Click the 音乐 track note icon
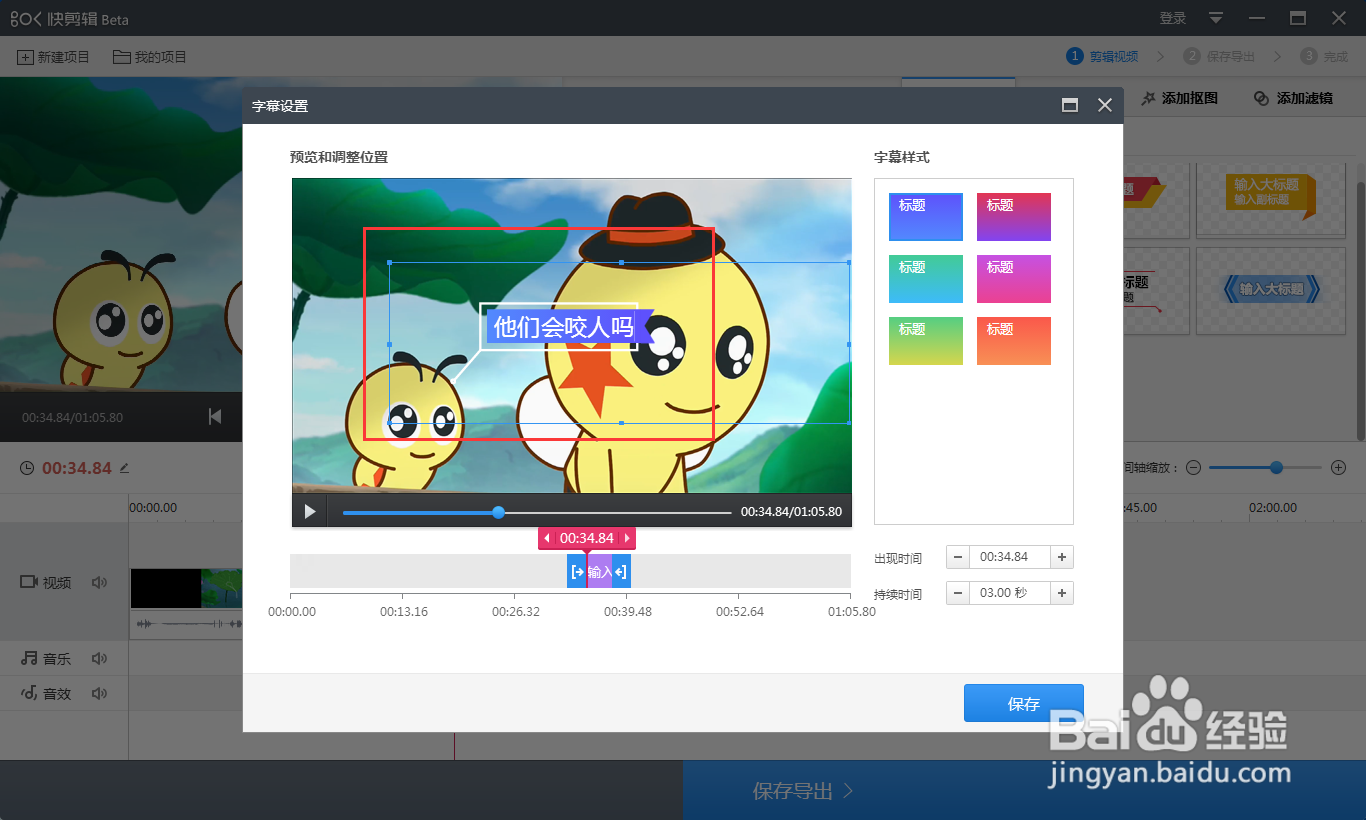Image resolution: width=1366 pixels, height=820 pixels. [29, 658]
